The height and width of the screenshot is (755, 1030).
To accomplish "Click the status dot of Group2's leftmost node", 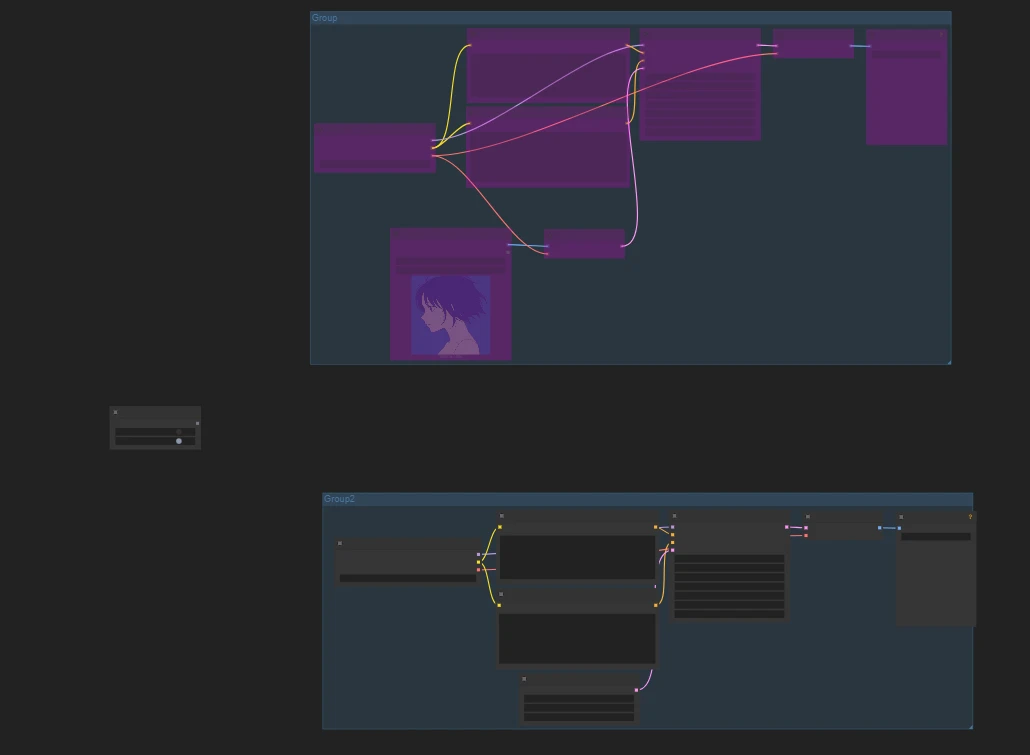I will pos(340,543).
